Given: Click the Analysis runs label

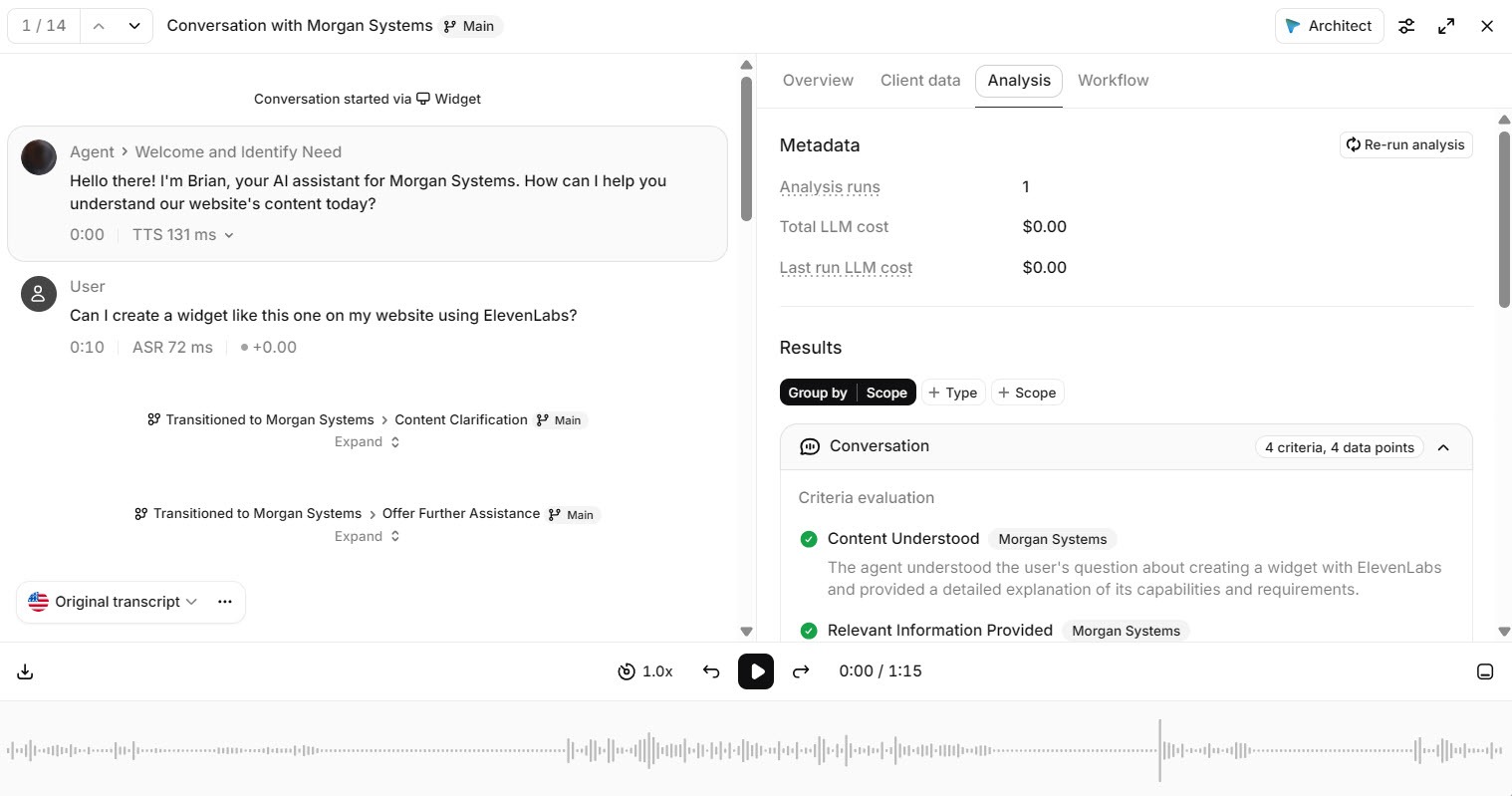Looking at the screenshot, I should [x=830, y=187].
